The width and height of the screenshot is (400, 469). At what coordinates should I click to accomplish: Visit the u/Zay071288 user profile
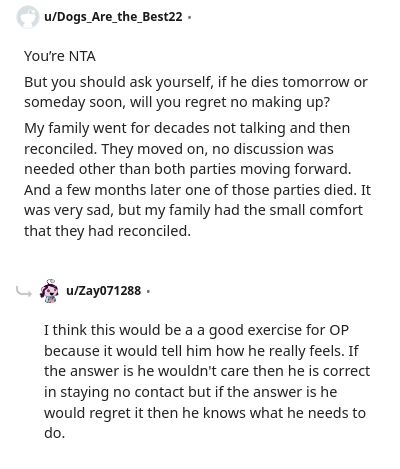click(104, 291)
